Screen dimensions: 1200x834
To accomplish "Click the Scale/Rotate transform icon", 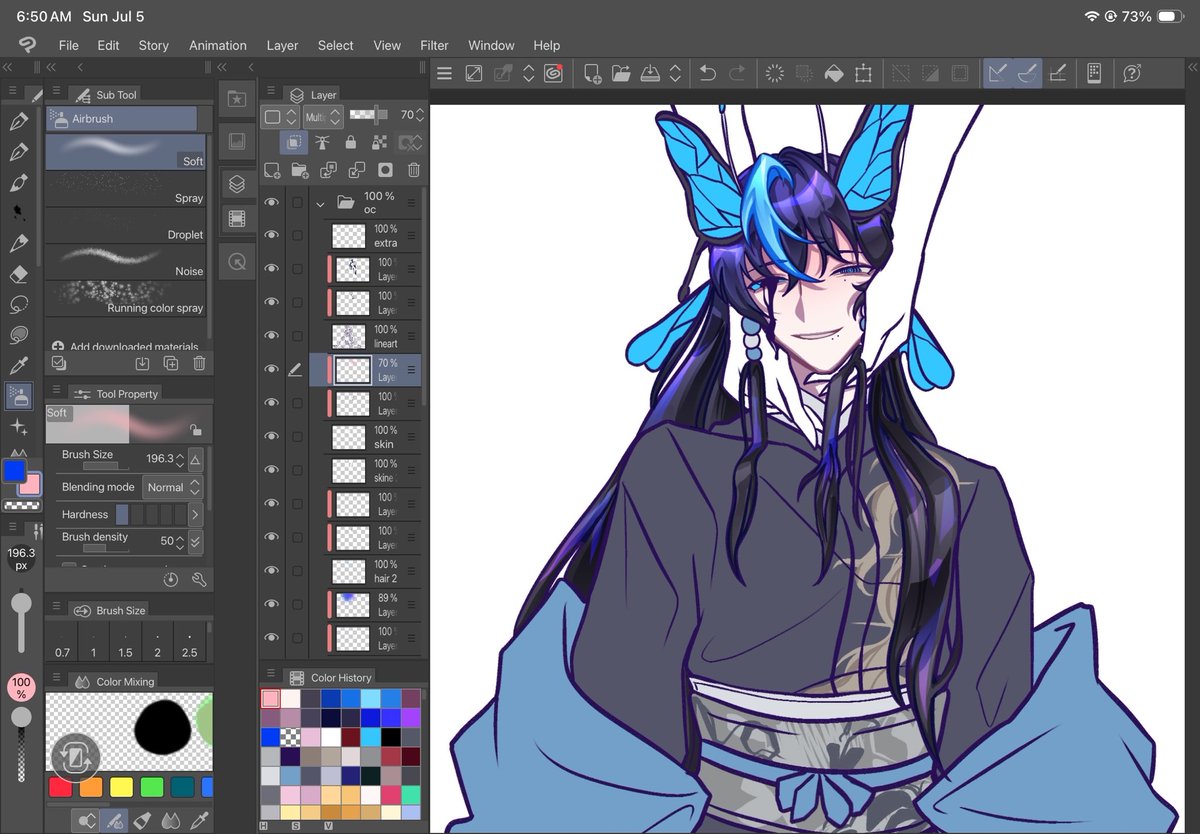I will coord(863,73).
